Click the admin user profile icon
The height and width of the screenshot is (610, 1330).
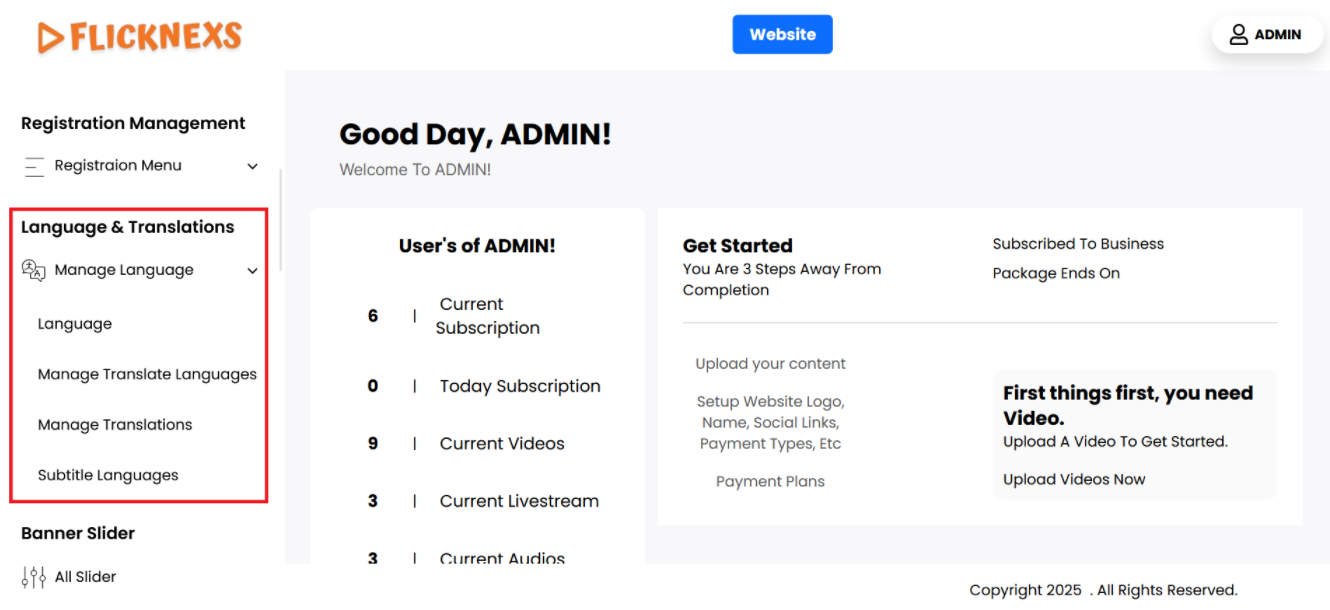pos(1238,35)
